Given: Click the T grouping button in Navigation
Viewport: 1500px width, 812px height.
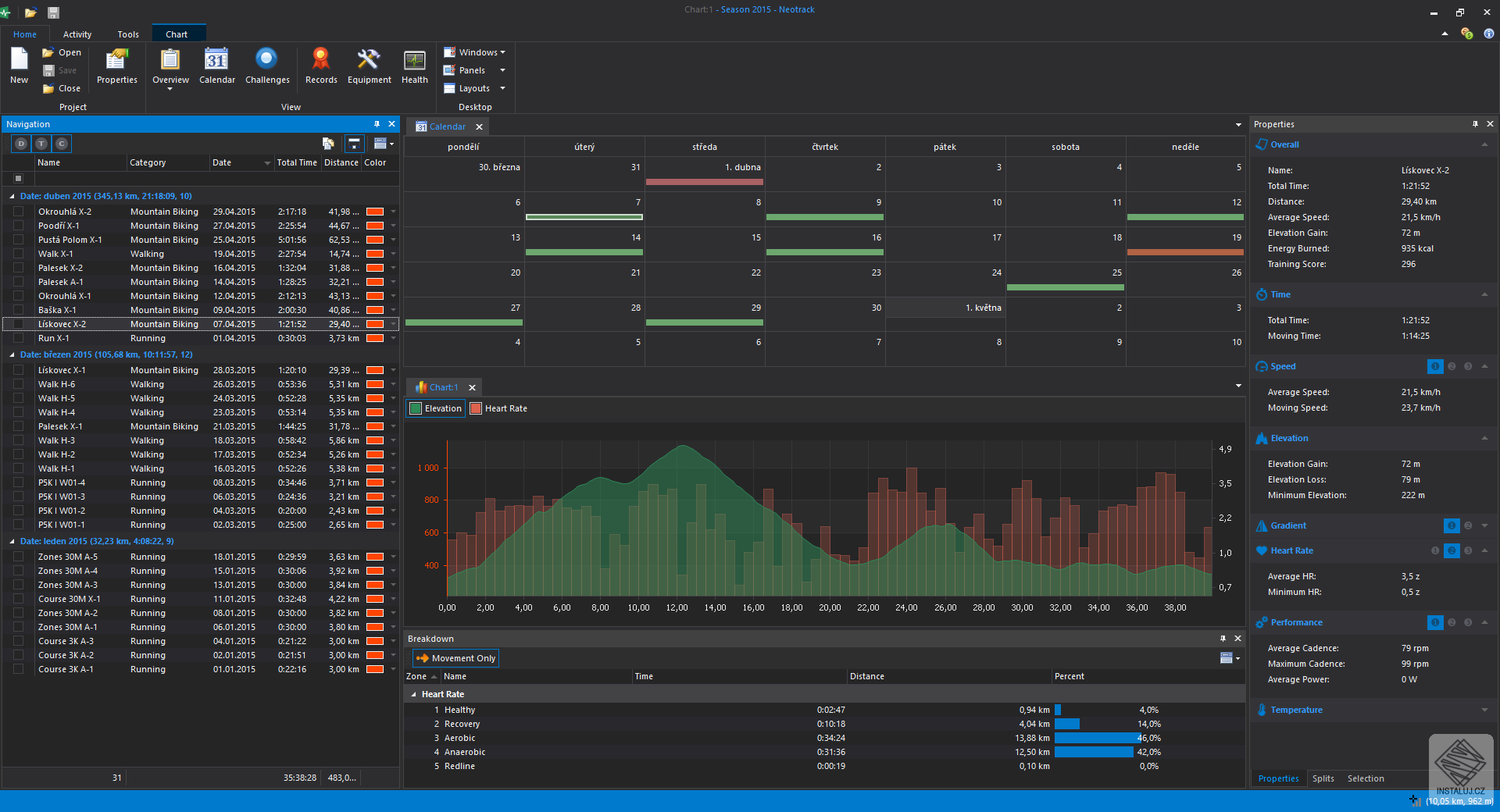Looking at the screenshot, I should pos(41,144).
